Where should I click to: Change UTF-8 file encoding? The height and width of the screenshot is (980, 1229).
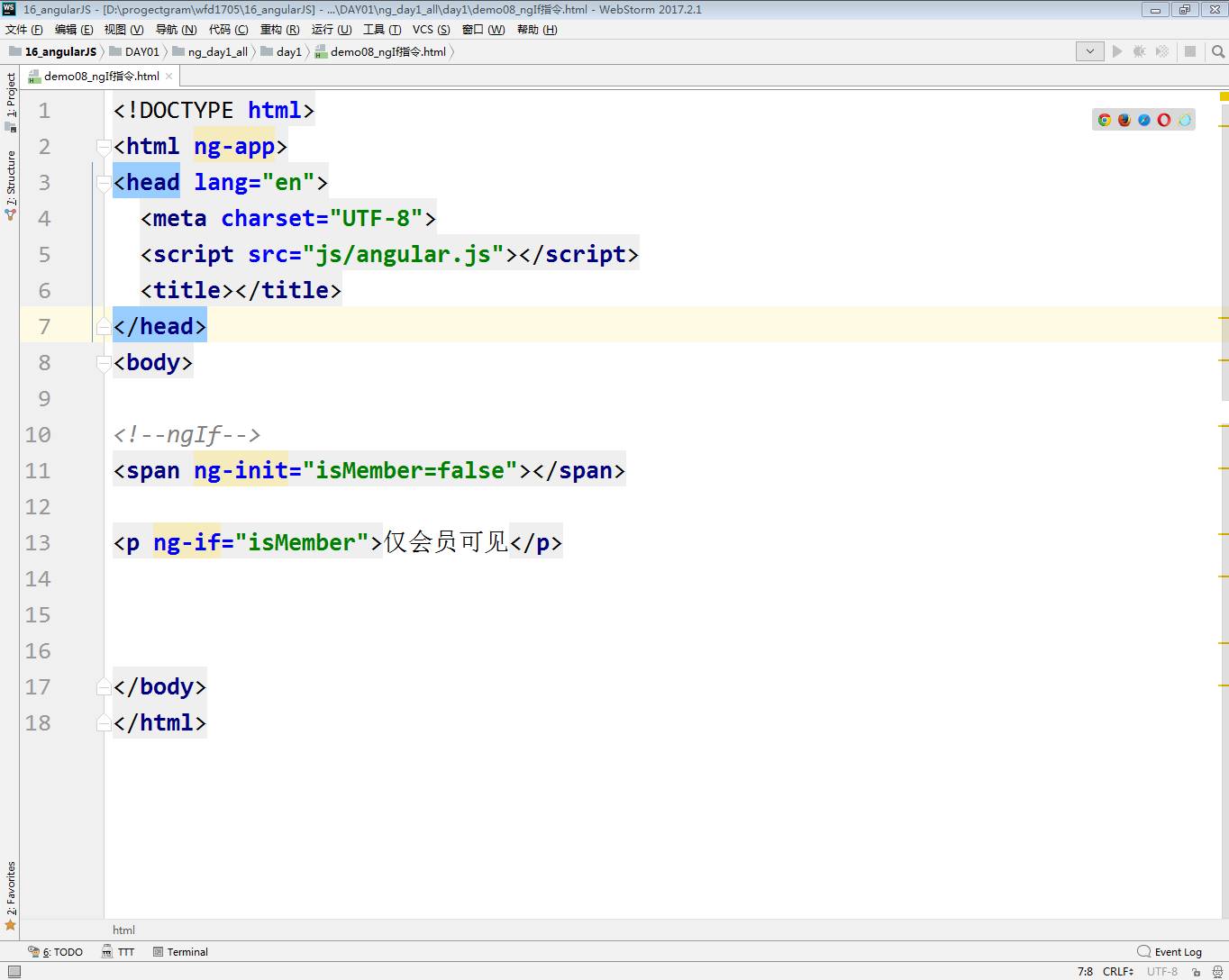click(1161, 972)
